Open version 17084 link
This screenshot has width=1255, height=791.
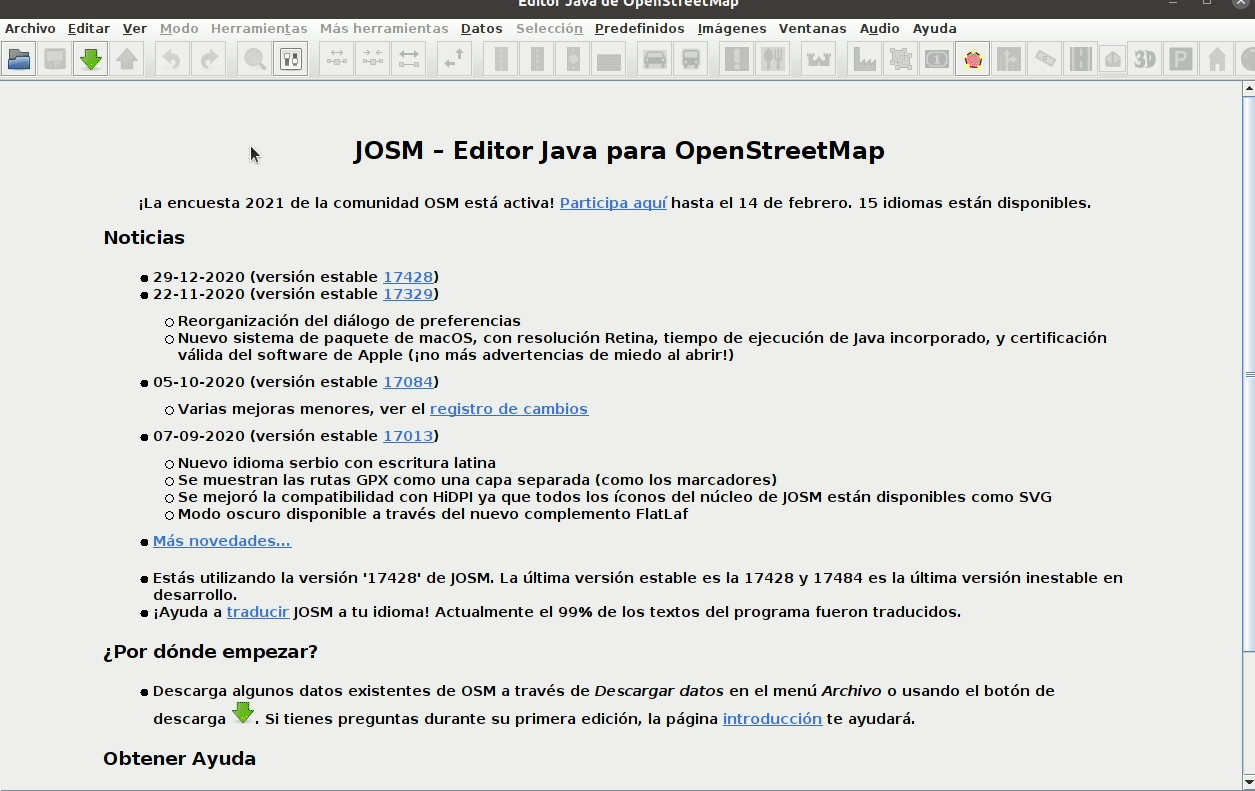(408, 382)
